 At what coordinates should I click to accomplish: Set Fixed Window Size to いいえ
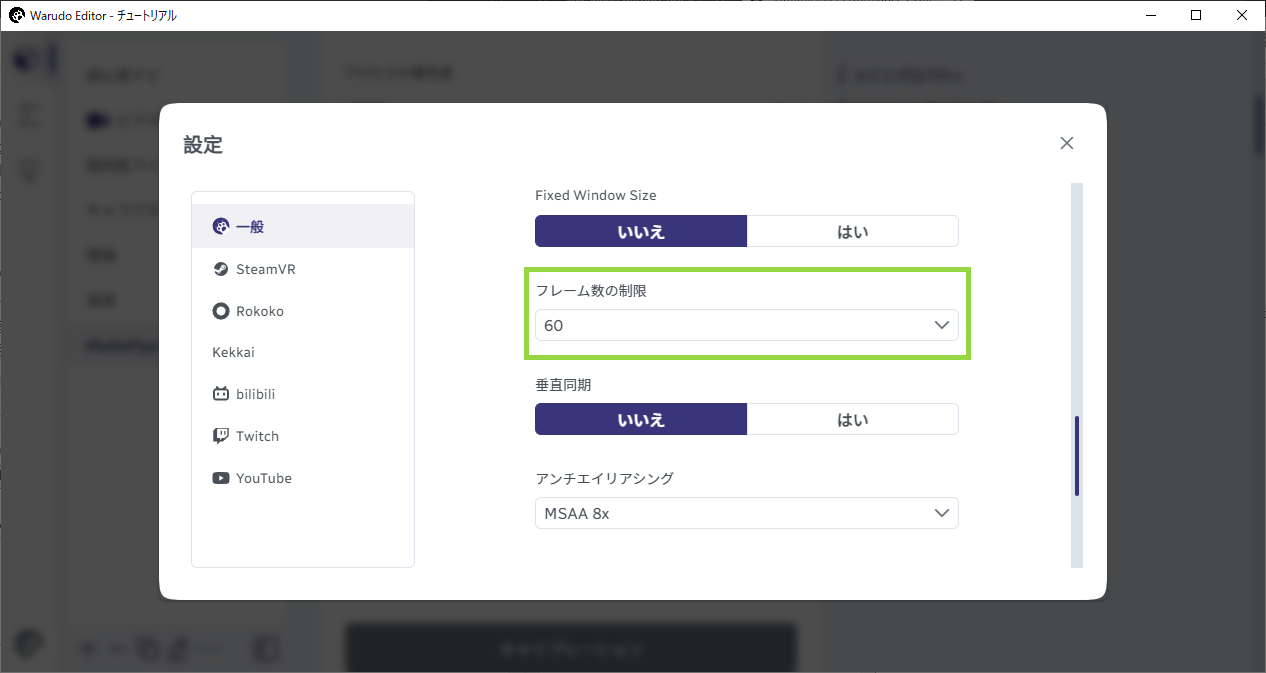point(641,231)
